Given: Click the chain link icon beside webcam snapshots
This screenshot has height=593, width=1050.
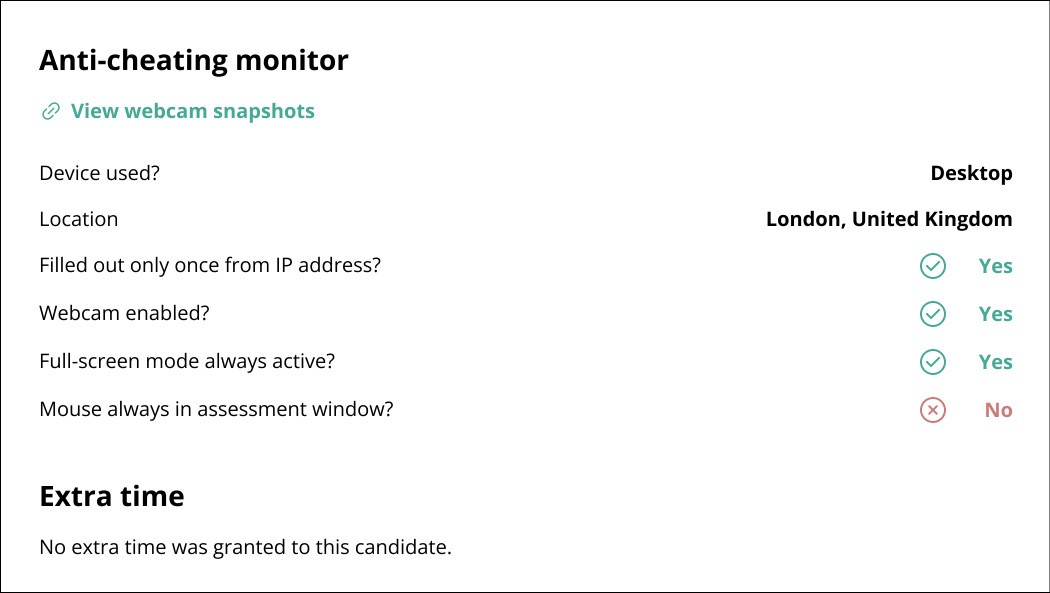Looking at the screenshot, I should point(51,111).
